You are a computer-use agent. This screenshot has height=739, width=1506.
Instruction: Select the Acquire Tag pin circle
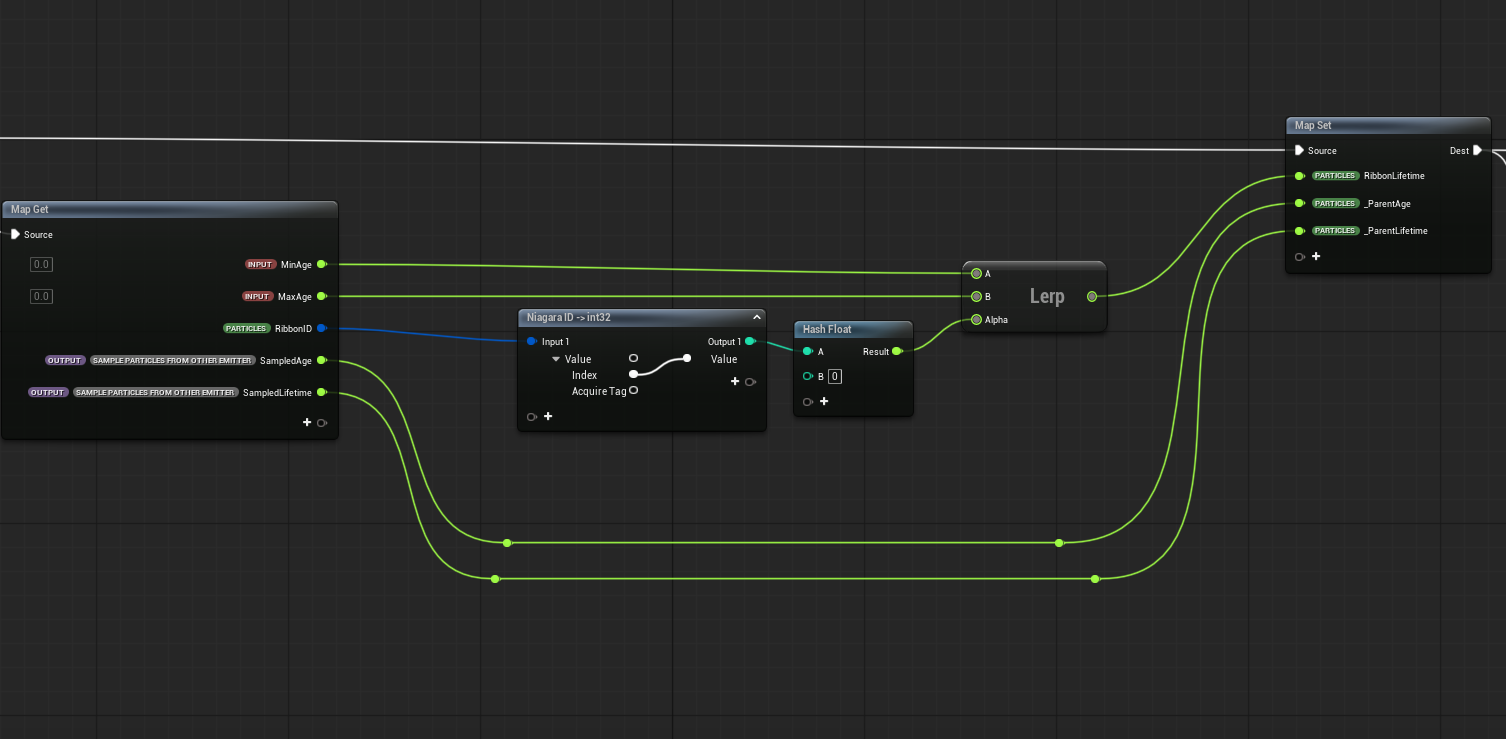tap(633, 391)
